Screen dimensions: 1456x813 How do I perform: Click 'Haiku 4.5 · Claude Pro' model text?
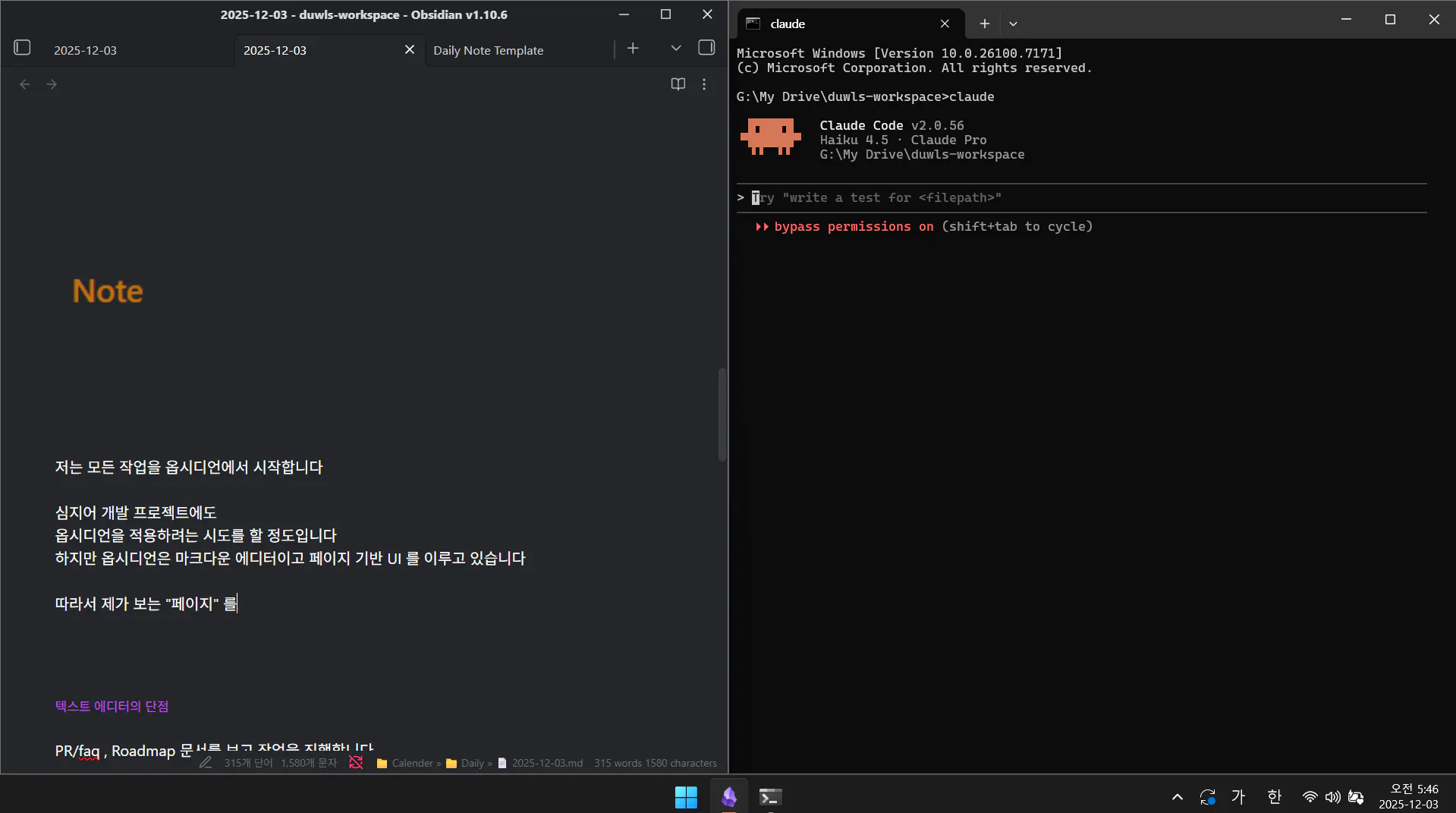pos(903,140)
